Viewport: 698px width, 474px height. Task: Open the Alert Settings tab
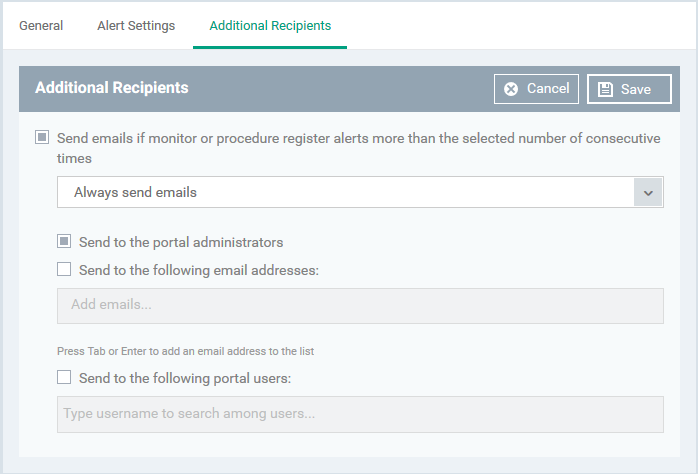click(x=136, y=25)
